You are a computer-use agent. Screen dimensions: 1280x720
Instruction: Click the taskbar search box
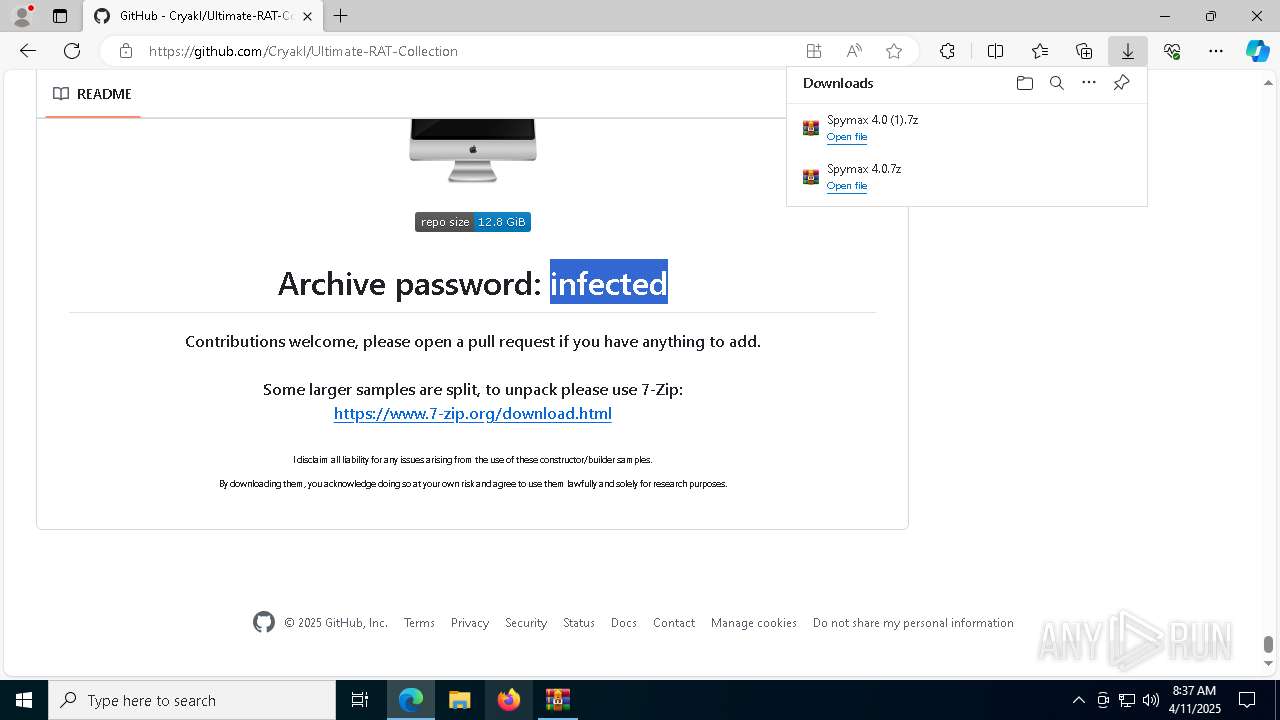(192, 700)
